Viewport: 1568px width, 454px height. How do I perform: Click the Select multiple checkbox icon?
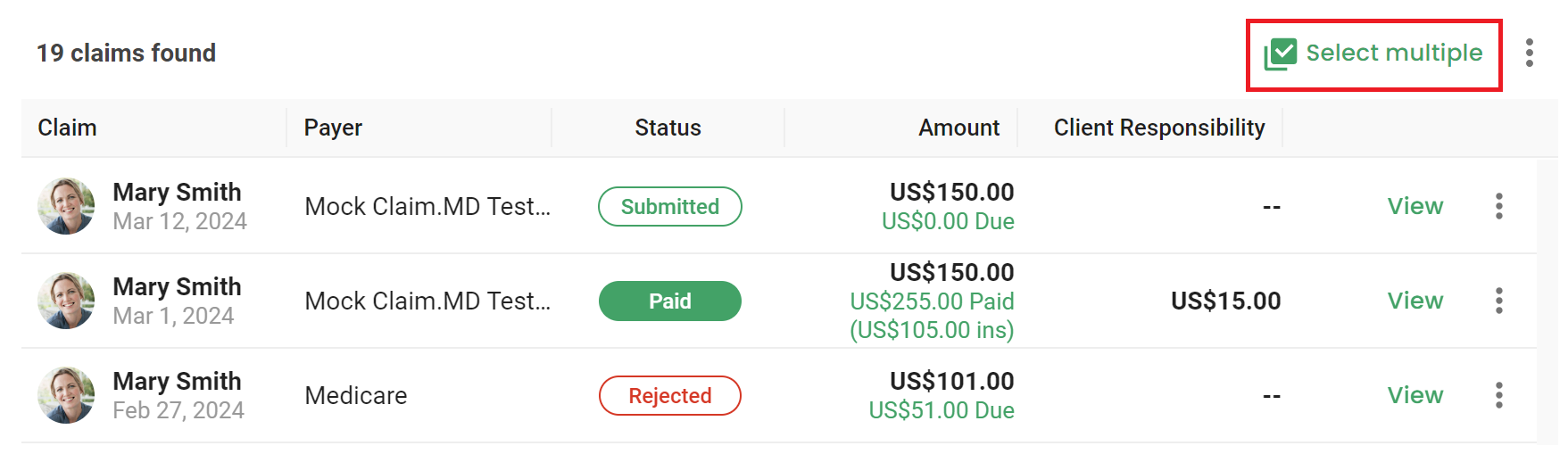click(x=1280, y=54)
